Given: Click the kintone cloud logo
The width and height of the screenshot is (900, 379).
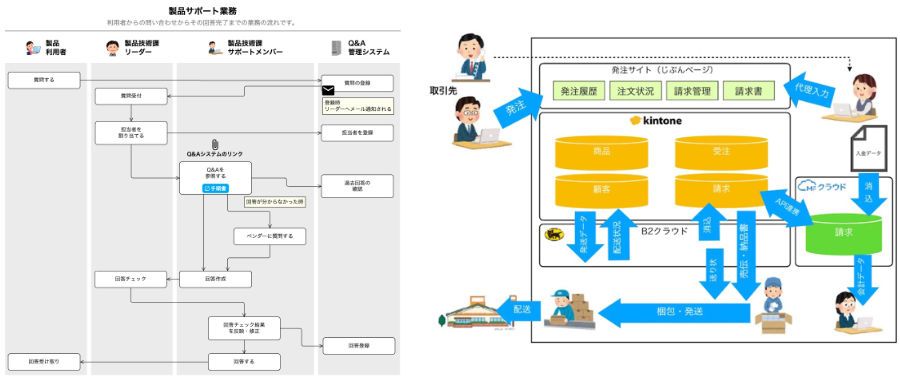Looking at the screenshot, I should [x=635, y=121].
